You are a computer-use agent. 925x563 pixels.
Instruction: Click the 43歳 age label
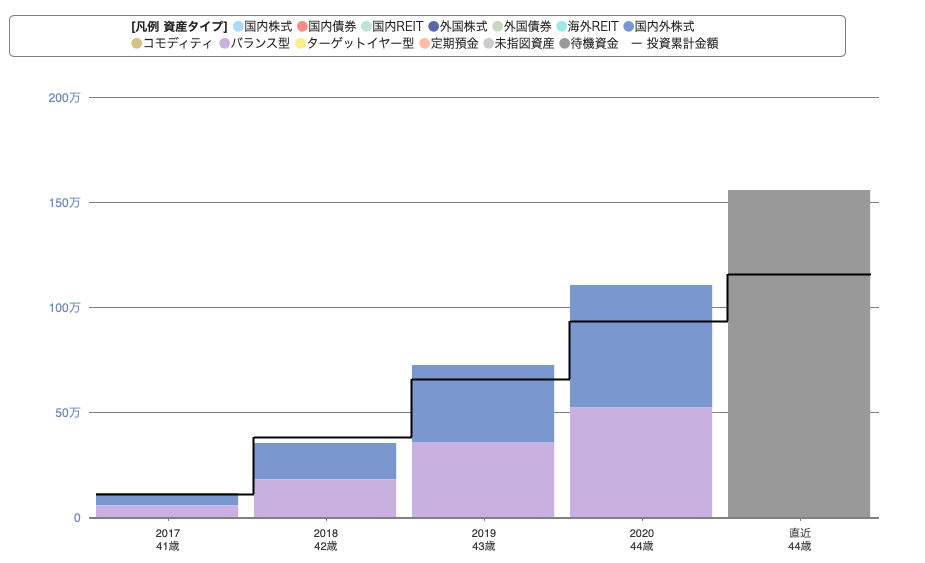[x=484, y=546]
